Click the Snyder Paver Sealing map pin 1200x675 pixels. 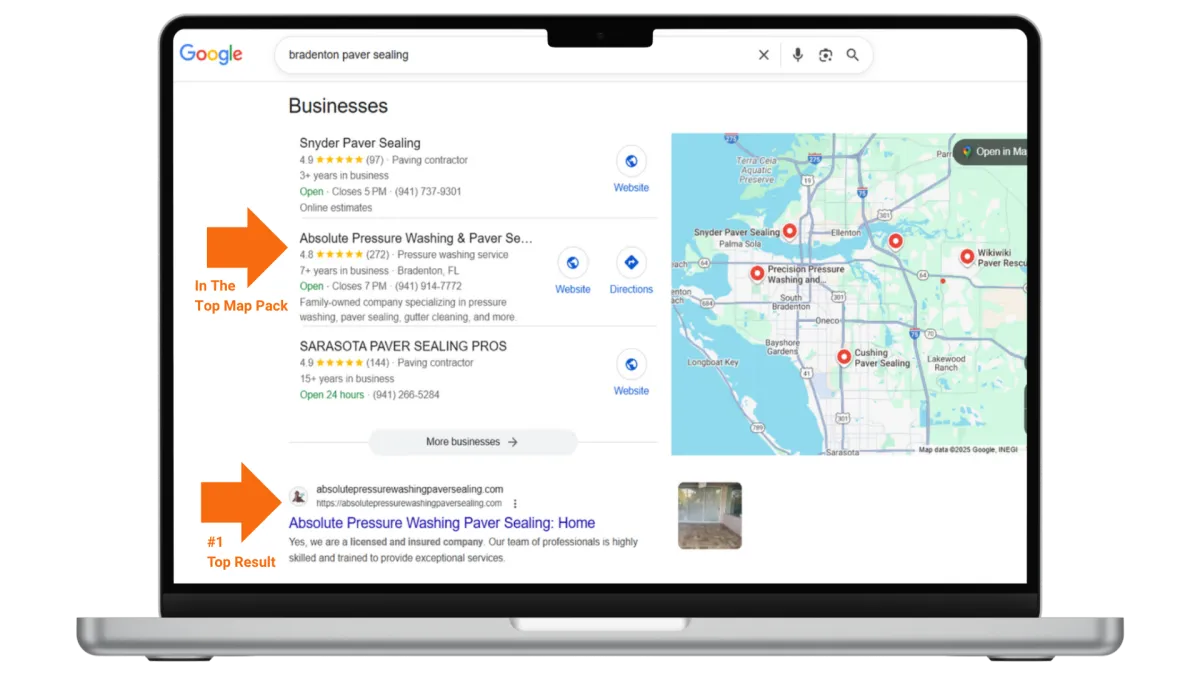[x=789, y=231]
